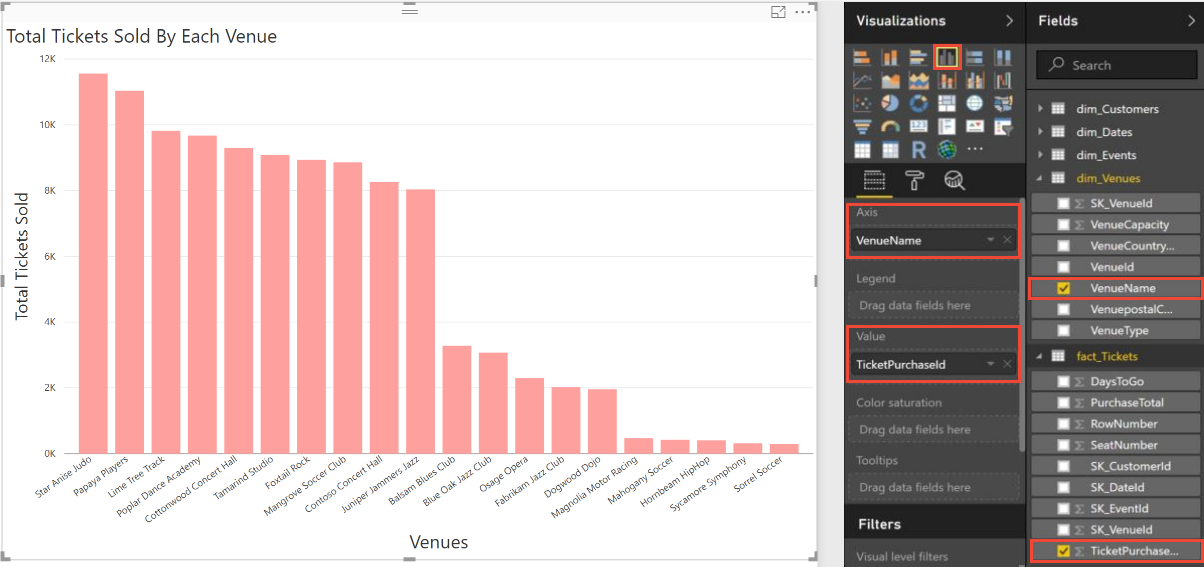Image resolution: width=1204 pixels, height=567 pixels.
Task: Switch to the Format paint roller tab
Action: pyautogui.click(x=914, y=180)
